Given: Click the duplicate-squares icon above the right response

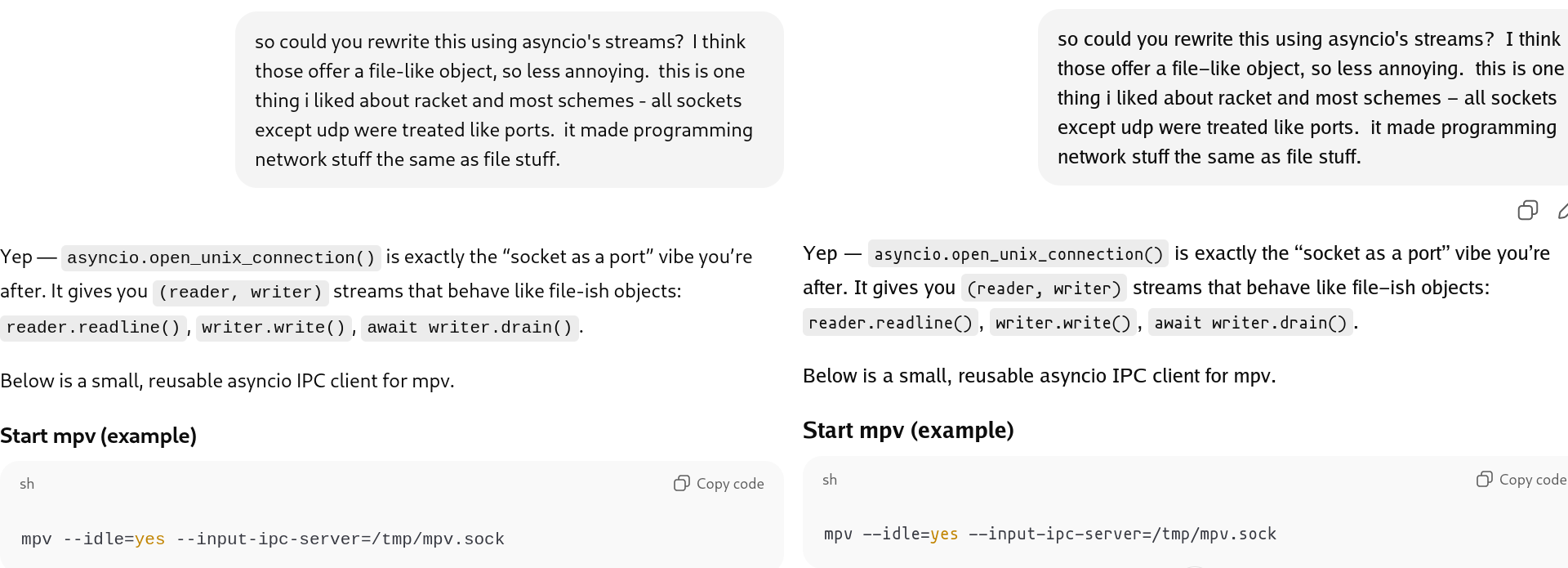Looking at the screenshot, I should [1527, 210].
